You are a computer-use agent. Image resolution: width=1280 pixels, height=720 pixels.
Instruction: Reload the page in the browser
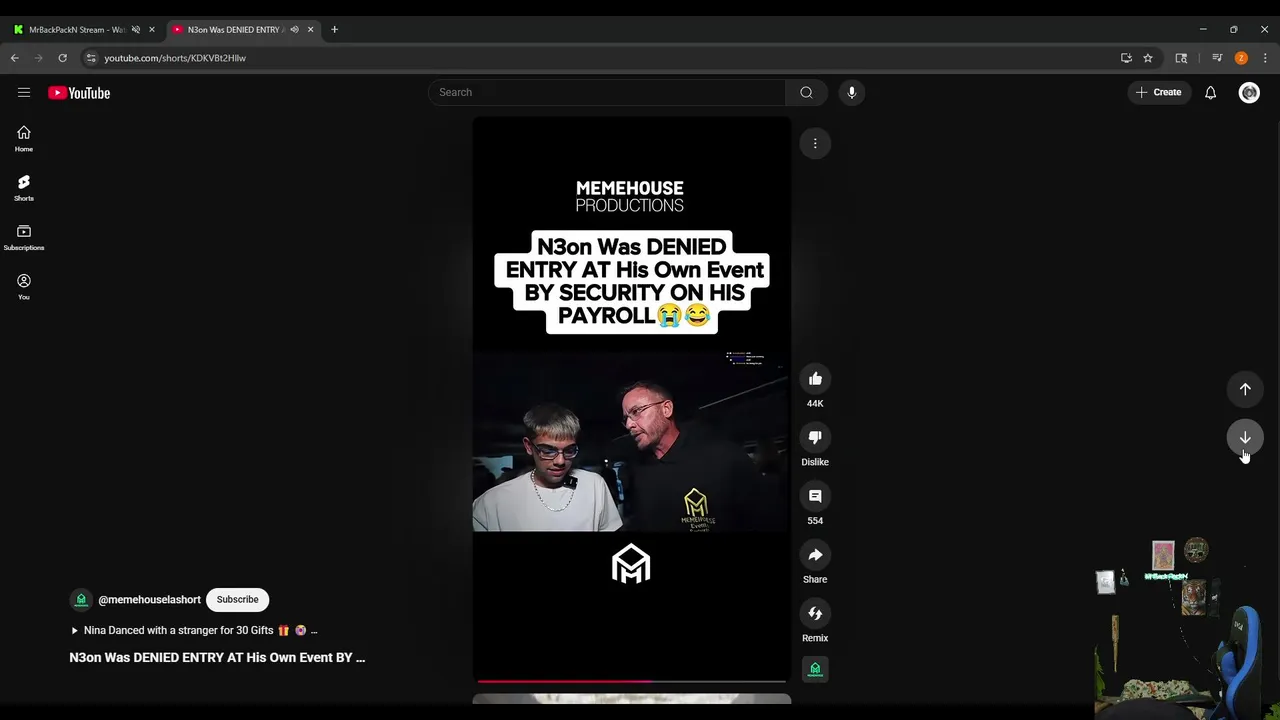point(62,58)
